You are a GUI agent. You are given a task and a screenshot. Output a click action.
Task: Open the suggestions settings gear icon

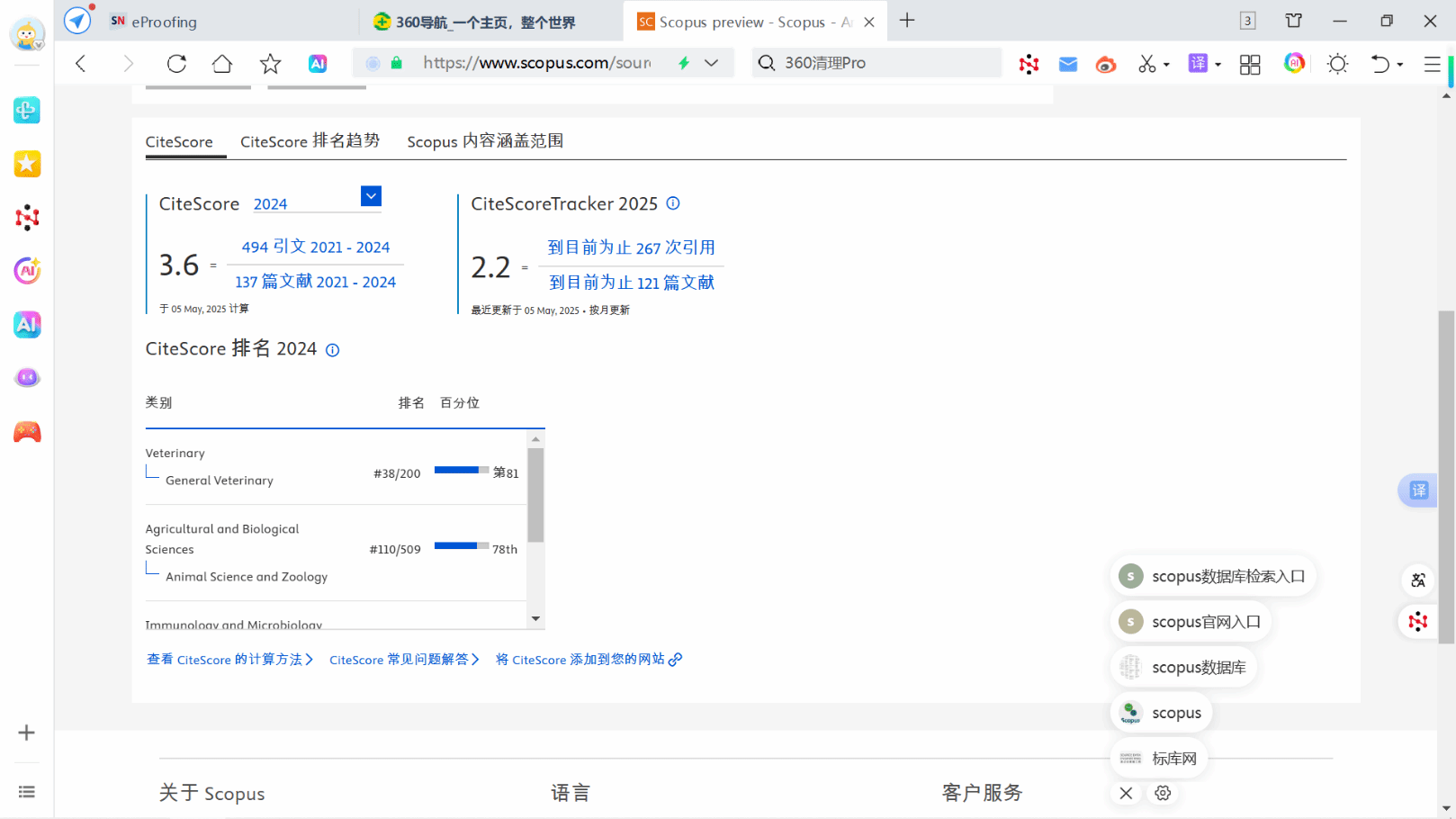pos(1163,793)
